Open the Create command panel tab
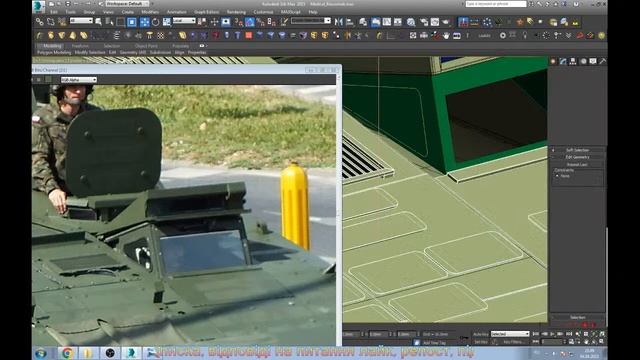The image size is (640, 360). [553, 61]
